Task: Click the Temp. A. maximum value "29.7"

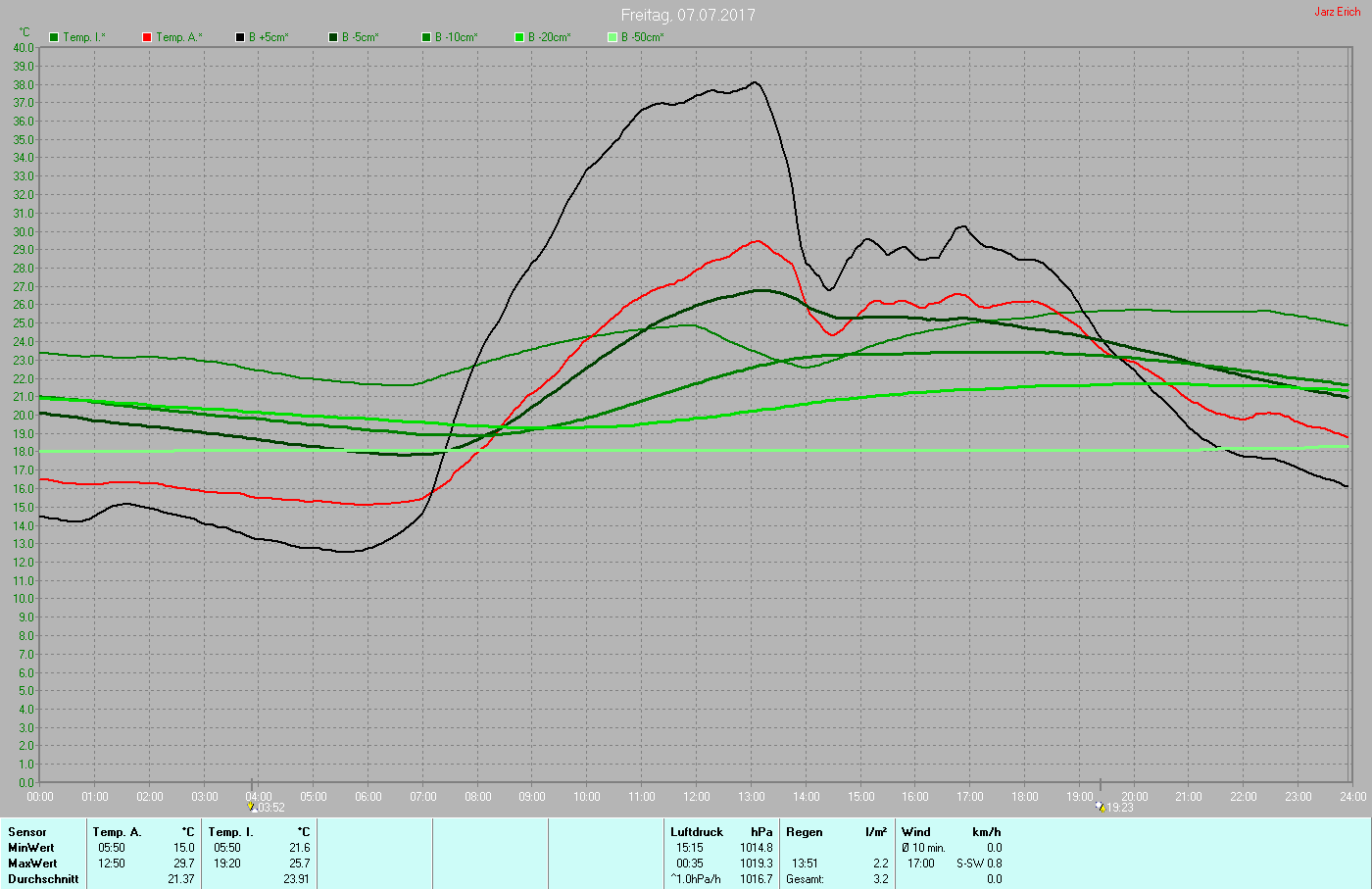Action: pyautogui.click(x=184, y=864)
